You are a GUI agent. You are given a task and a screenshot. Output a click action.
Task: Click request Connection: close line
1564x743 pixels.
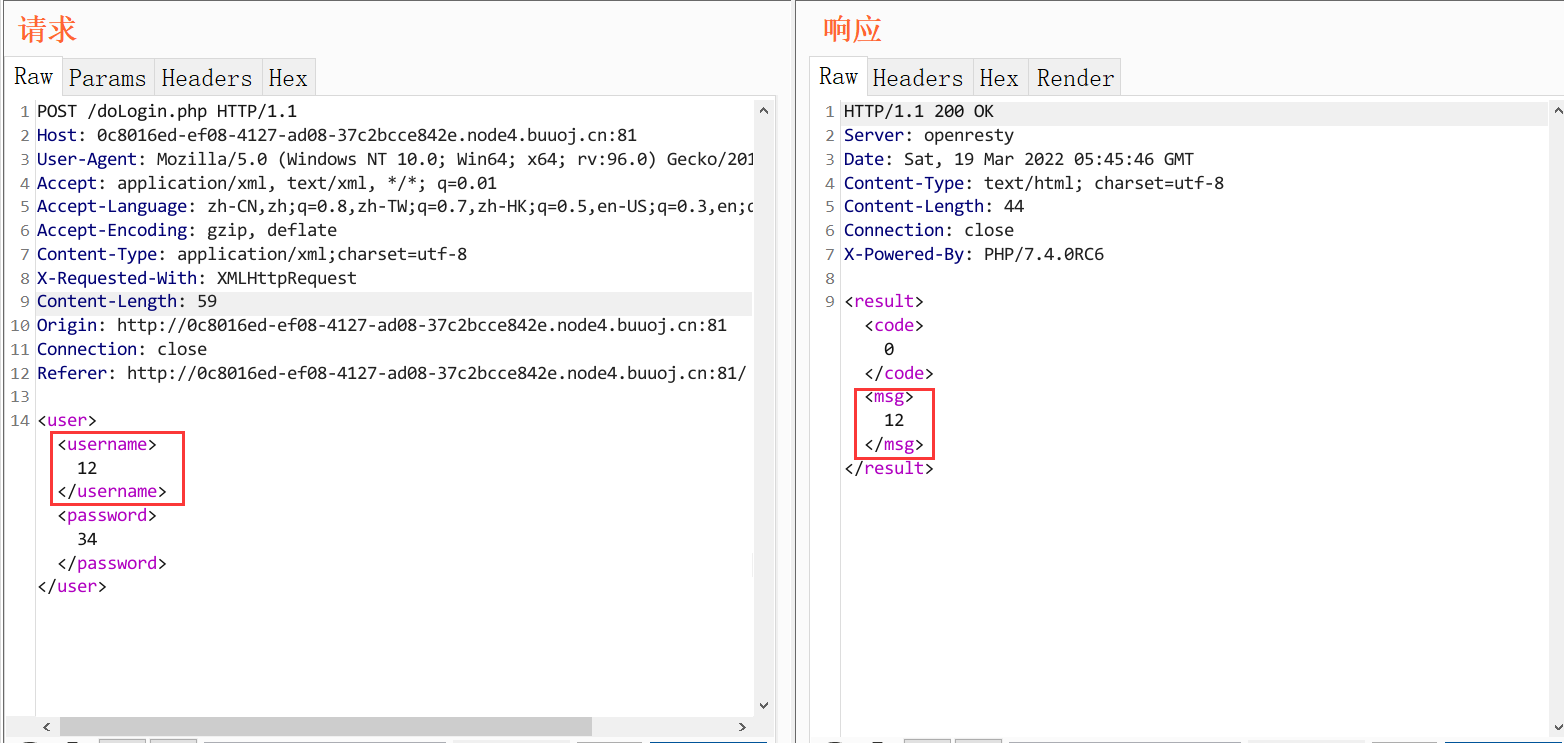[122, 349]
